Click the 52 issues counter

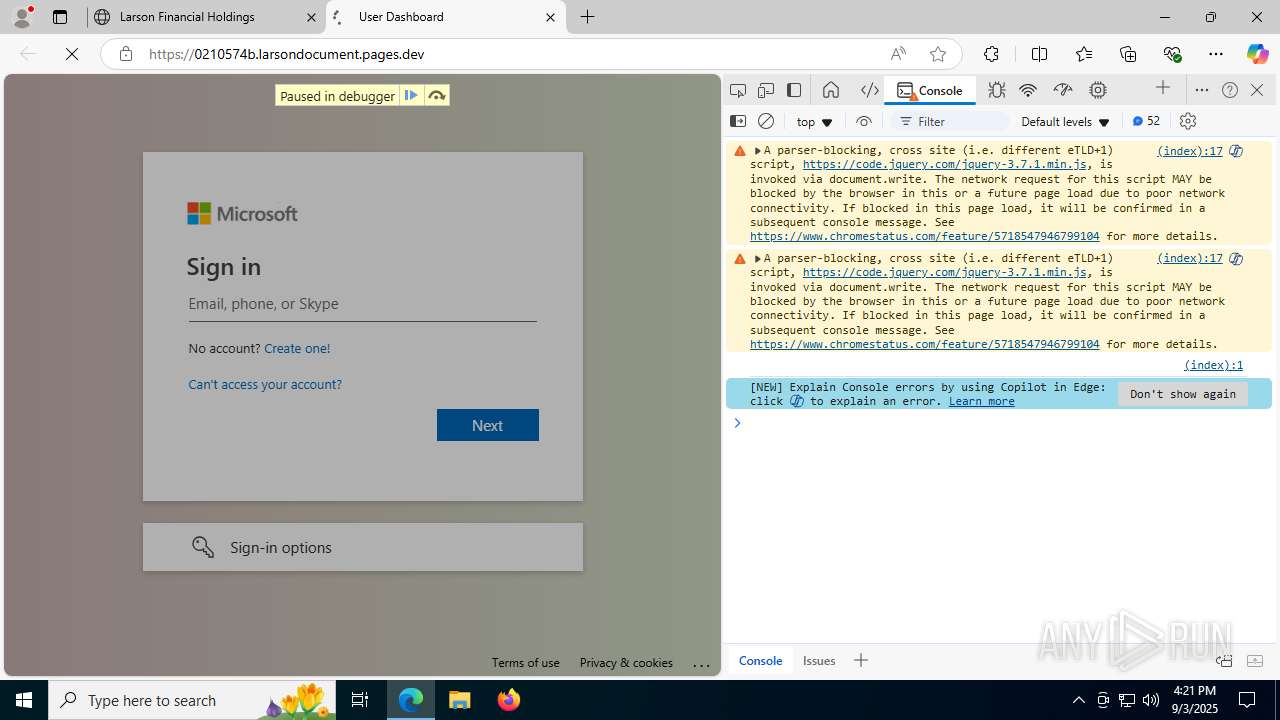(x=1146, y=121)
